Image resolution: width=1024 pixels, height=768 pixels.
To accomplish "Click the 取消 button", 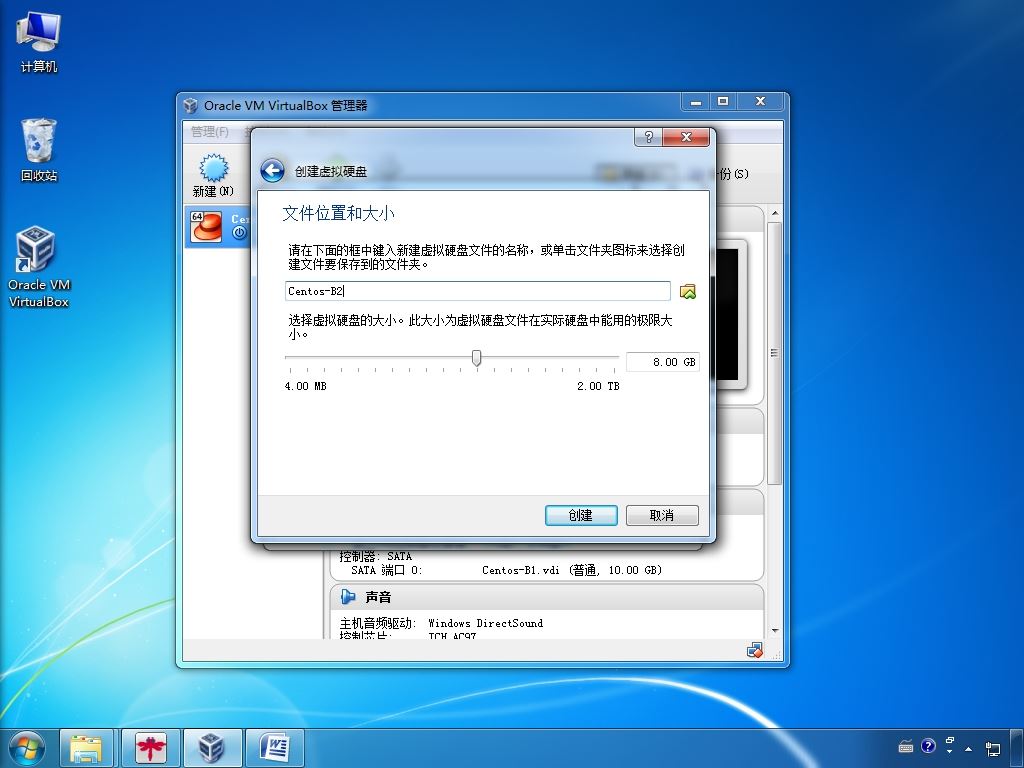I will (x=662, y=515).
